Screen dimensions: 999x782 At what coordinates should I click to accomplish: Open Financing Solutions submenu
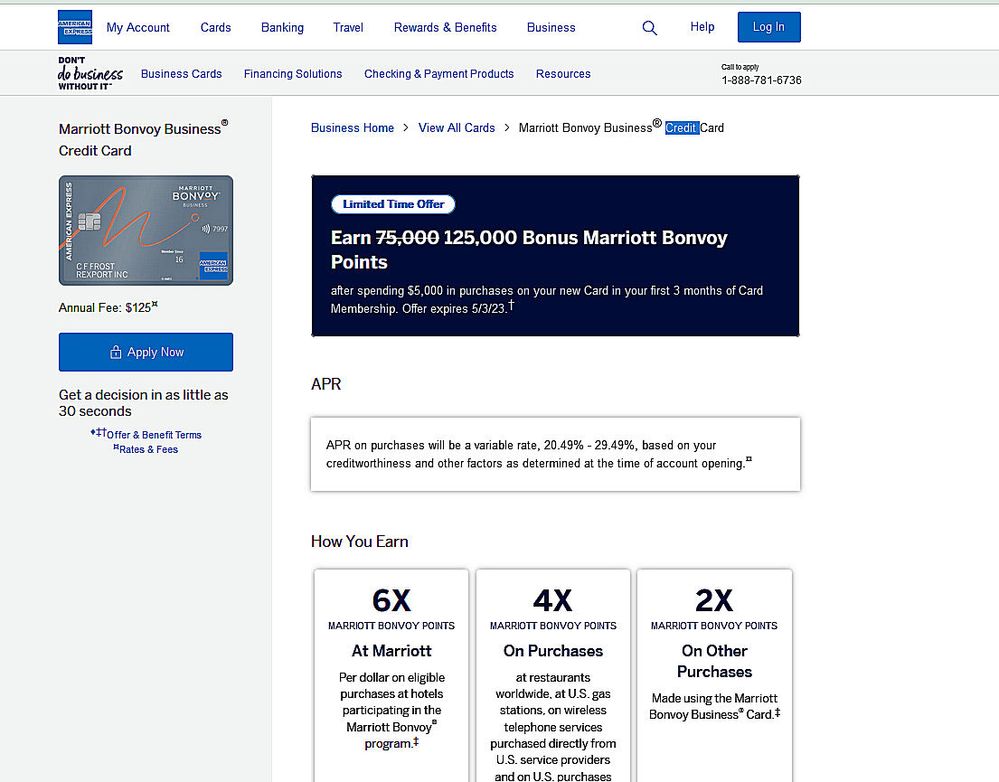coord(293,74)
